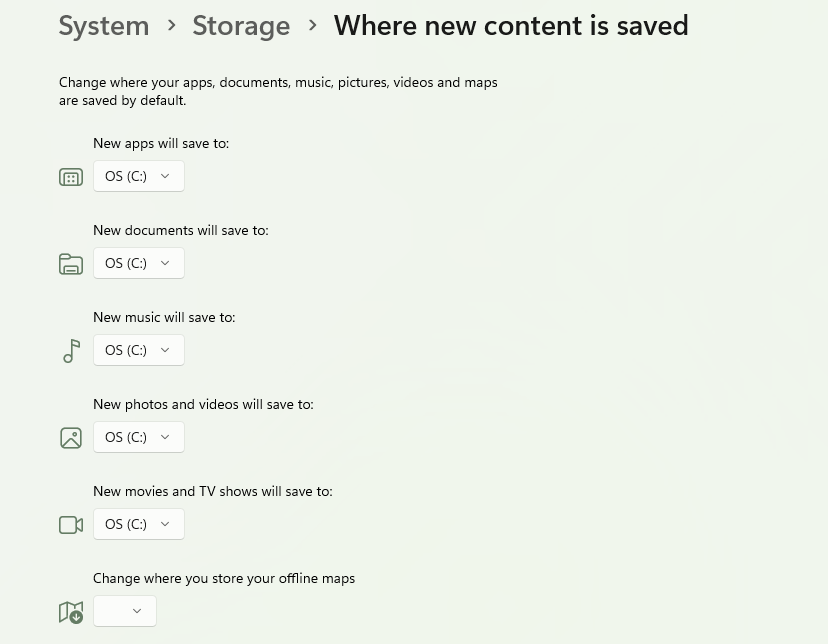Expand the movies and TV shows dropdown

[139, 524]
